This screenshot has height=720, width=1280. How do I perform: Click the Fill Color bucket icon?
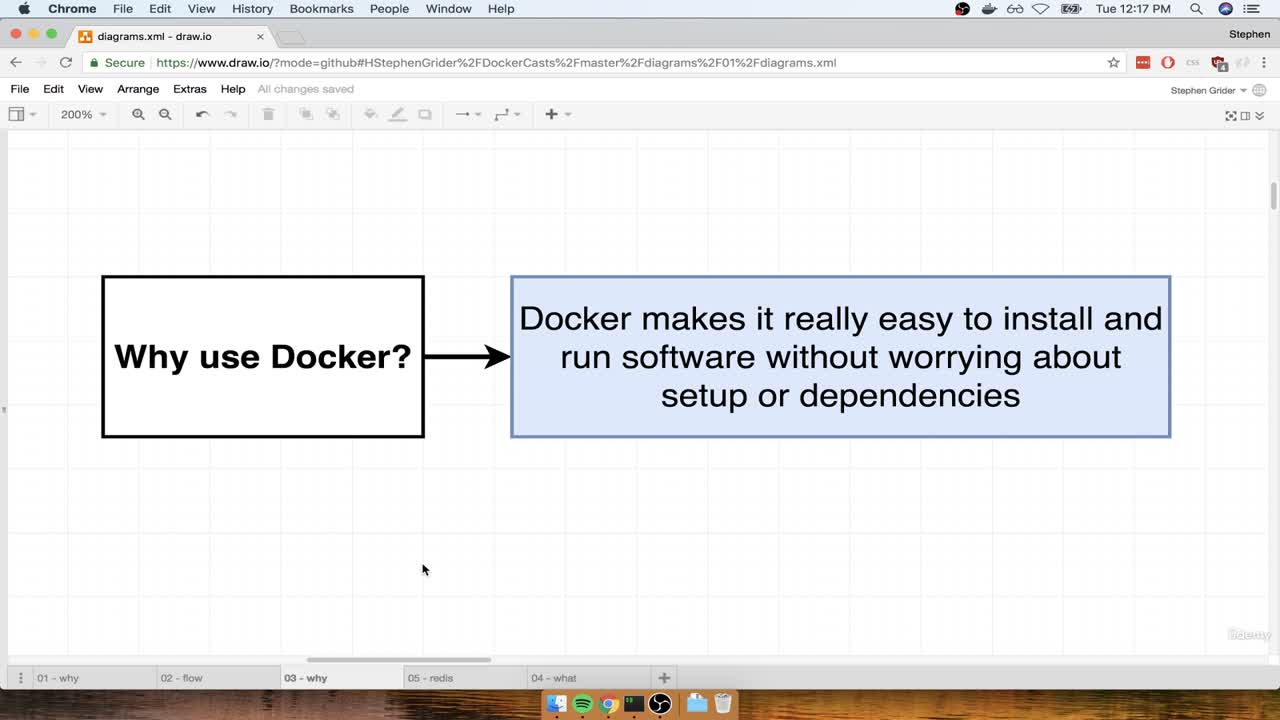370,114
